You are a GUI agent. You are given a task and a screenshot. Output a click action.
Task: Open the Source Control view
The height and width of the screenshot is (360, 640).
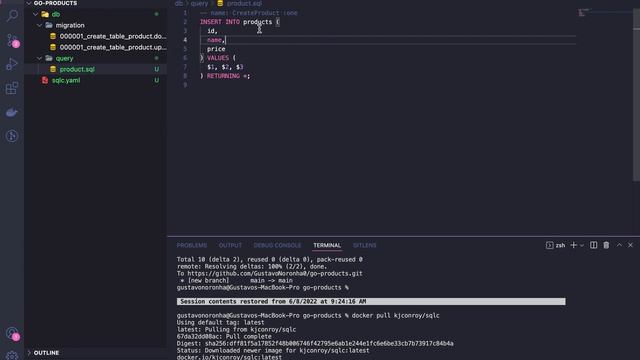click(12, 40)
